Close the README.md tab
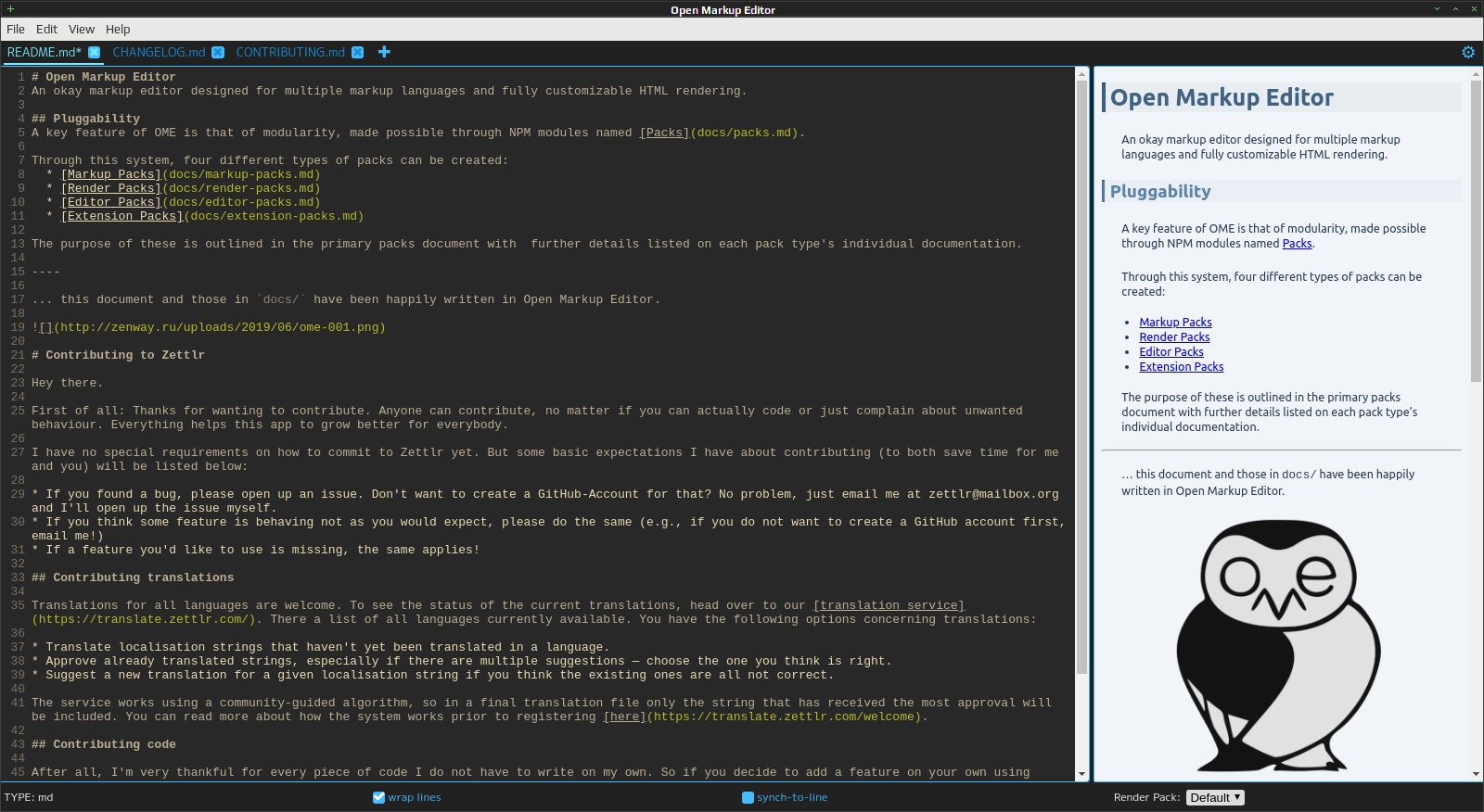The height and width of the screenshot is (812, 1484). (x=94, y=53)
